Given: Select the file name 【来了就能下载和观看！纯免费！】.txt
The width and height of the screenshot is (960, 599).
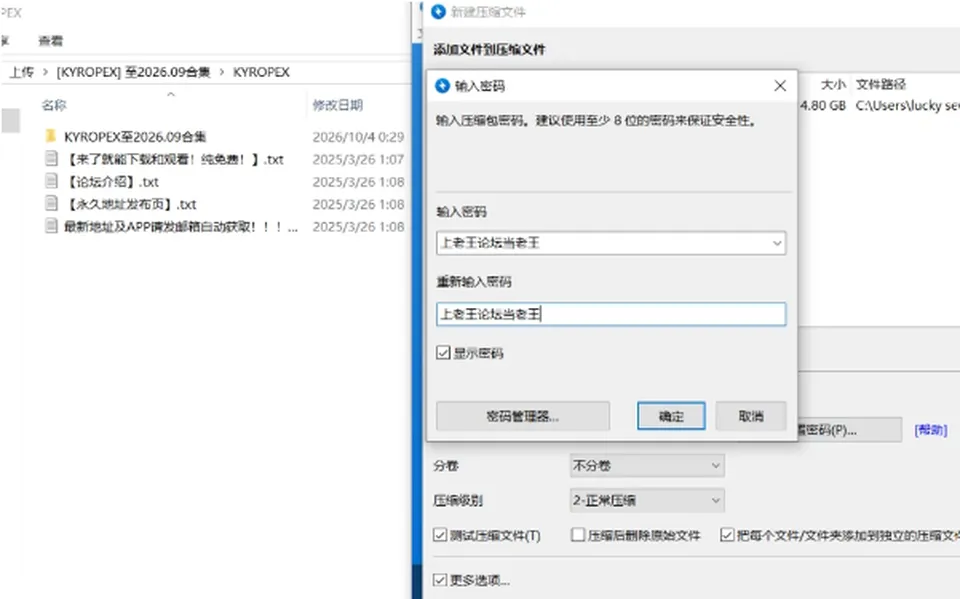Looking at the screenshot, I should coord(174,159).
